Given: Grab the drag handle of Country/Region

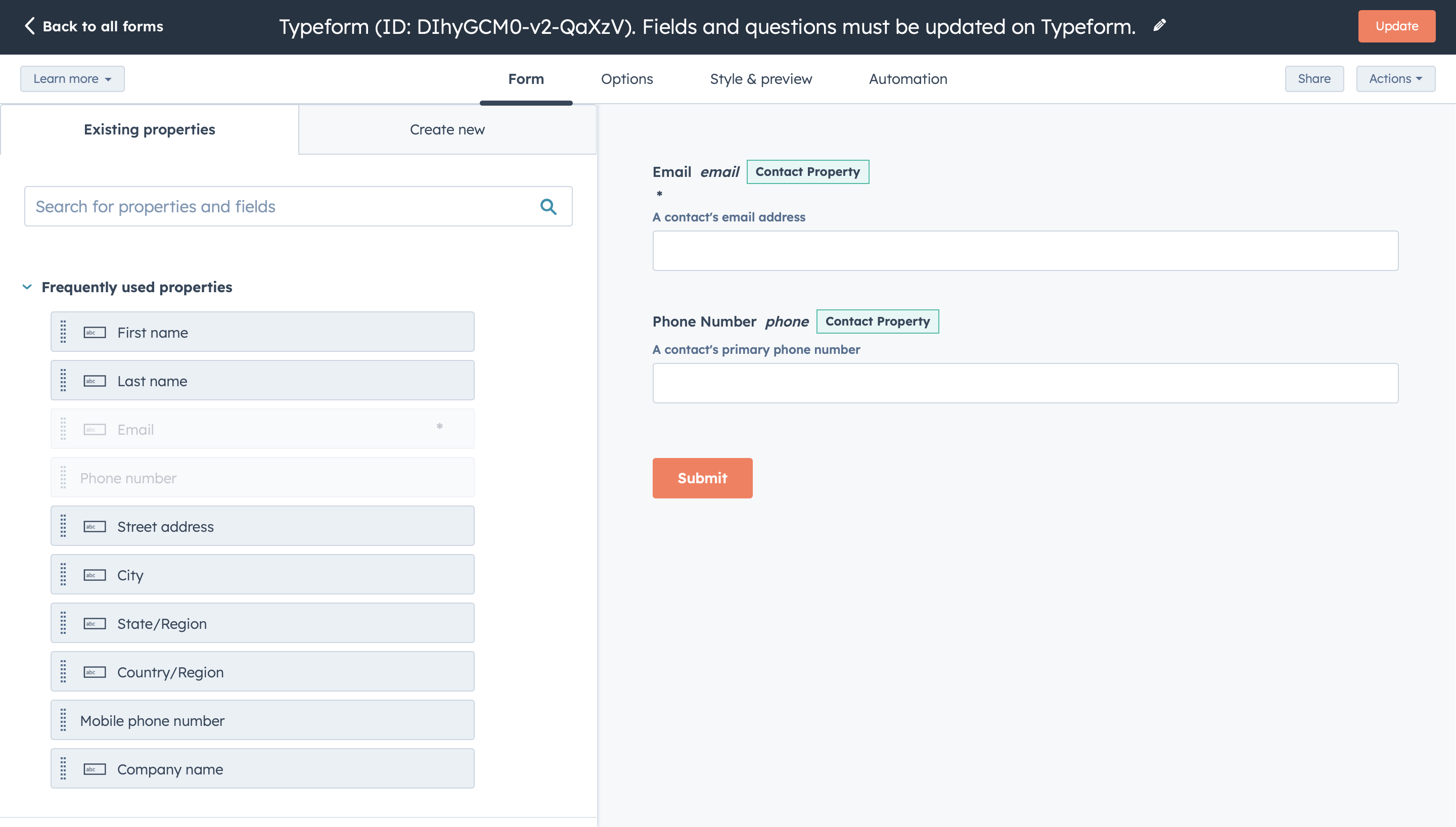Looking at the screenshot, I should pyautogui.click(x=63, y=671).
